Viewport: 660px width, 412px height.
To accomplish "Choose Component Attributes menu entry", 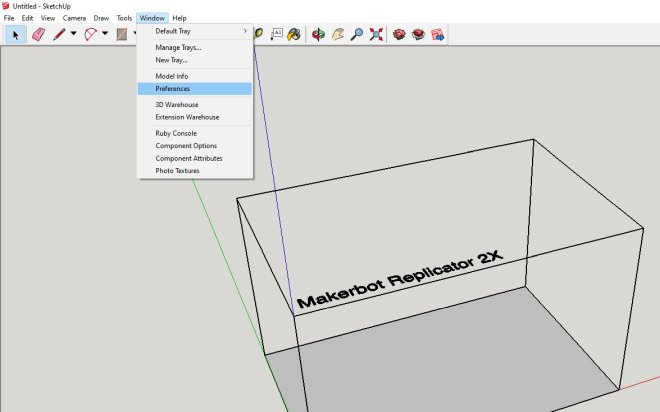I will point(195,159).
